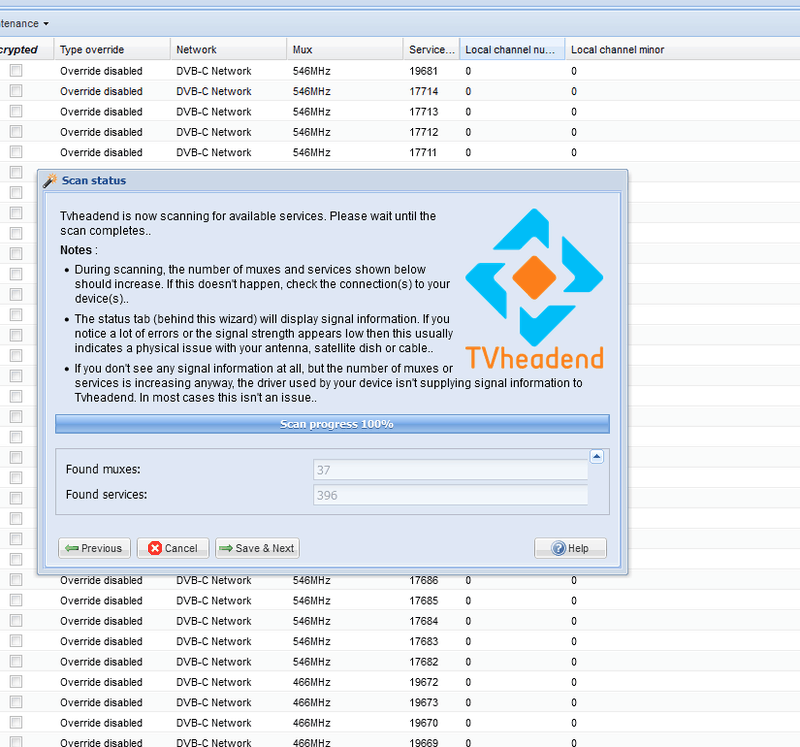Click 546MHz mux in row 19681
Viewport: 800px width, 747px height.
click(x=312, y=71)
